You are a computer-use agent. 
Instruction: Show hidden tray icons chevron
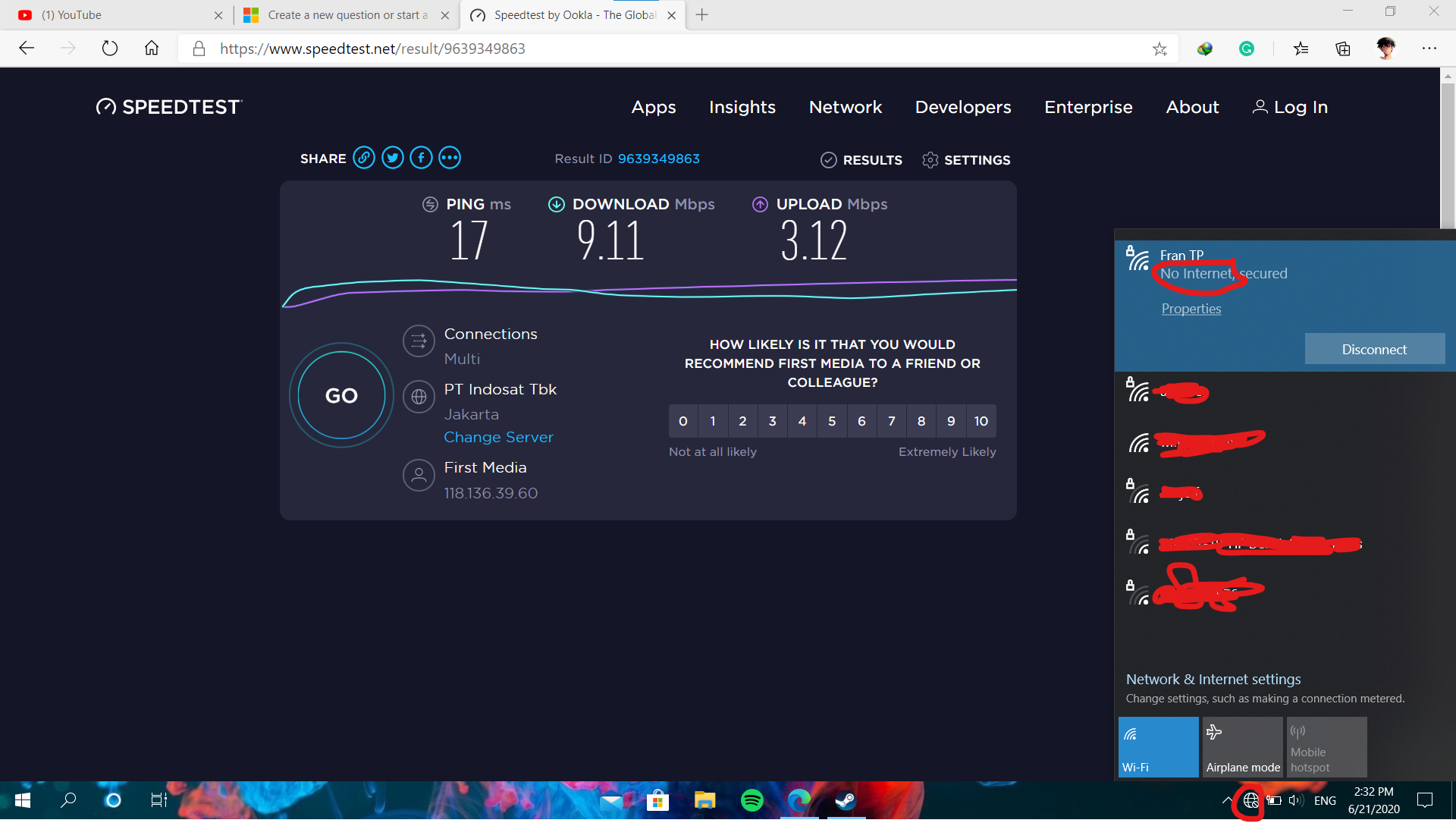coord(1227,800)
